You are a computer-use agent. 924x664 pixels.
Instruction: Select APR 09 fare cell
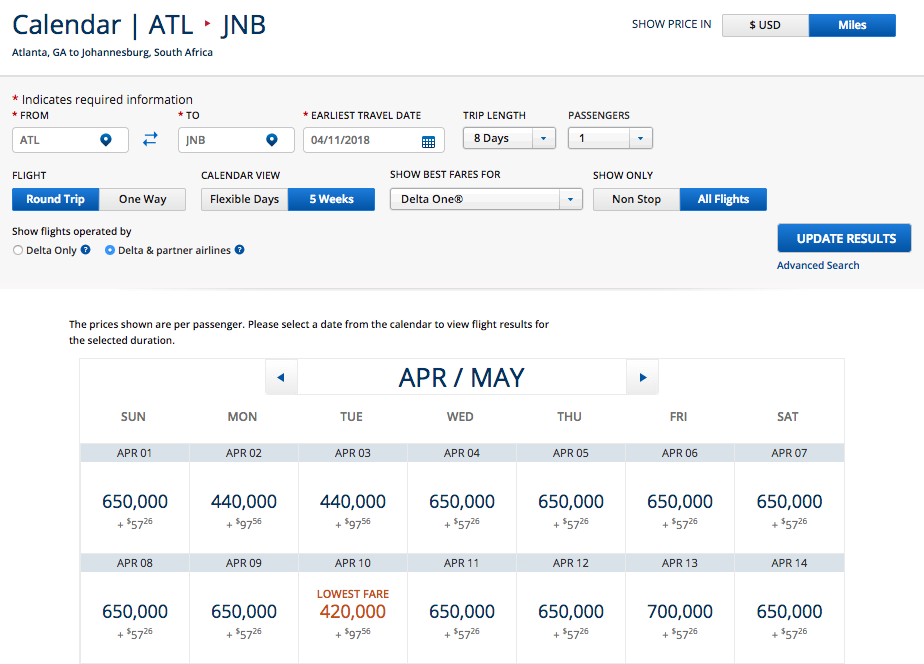[x=244, y=617]
